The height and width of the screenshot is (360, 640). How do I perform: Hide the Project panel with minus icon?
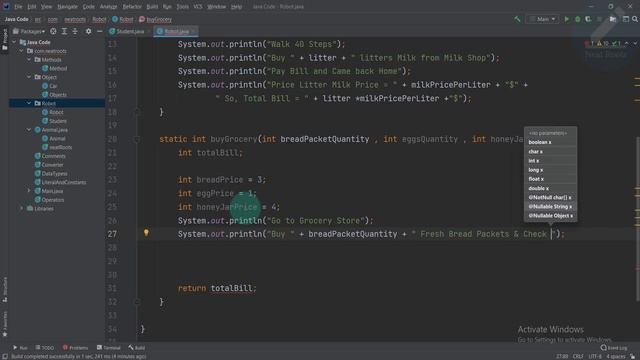coord(100,31)
